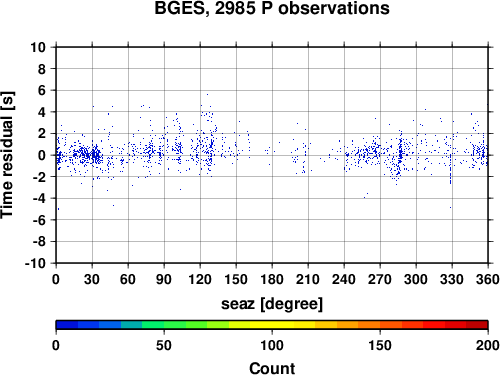Click the dark blue start of the colorbar
The width and height of the screenshot is (500, 375).
(x=67, y=325)
